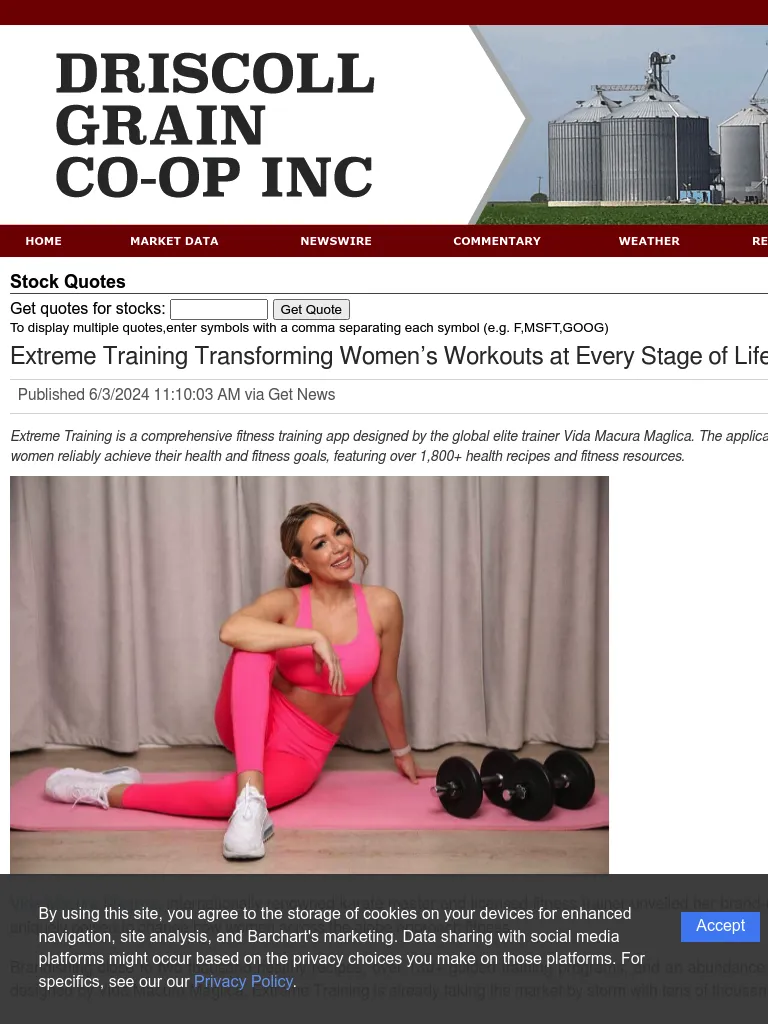Open the WEATHER menu item
This screenshot has width=768, height=1024.
click(x=649, y=241)
